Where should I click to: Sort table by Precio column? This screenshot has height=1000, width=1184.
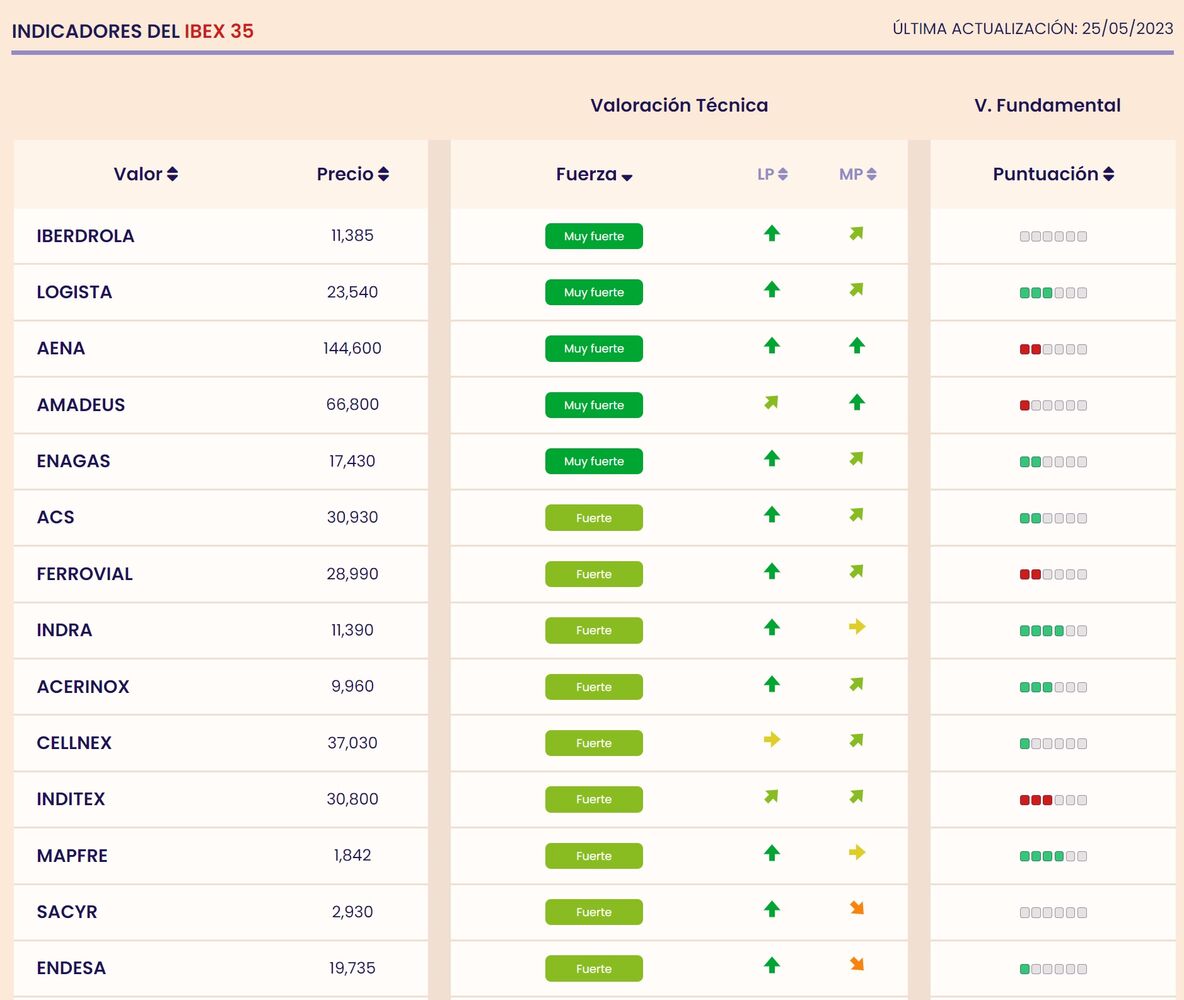352,174
